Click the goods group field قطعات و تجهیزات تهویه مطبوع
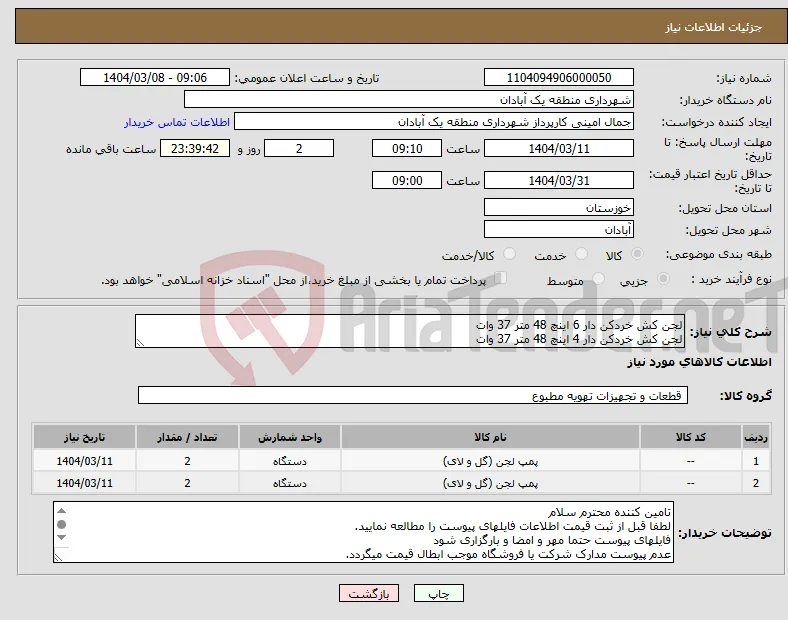The height and width of the screenshot is (620, 788). pos(413,395)
